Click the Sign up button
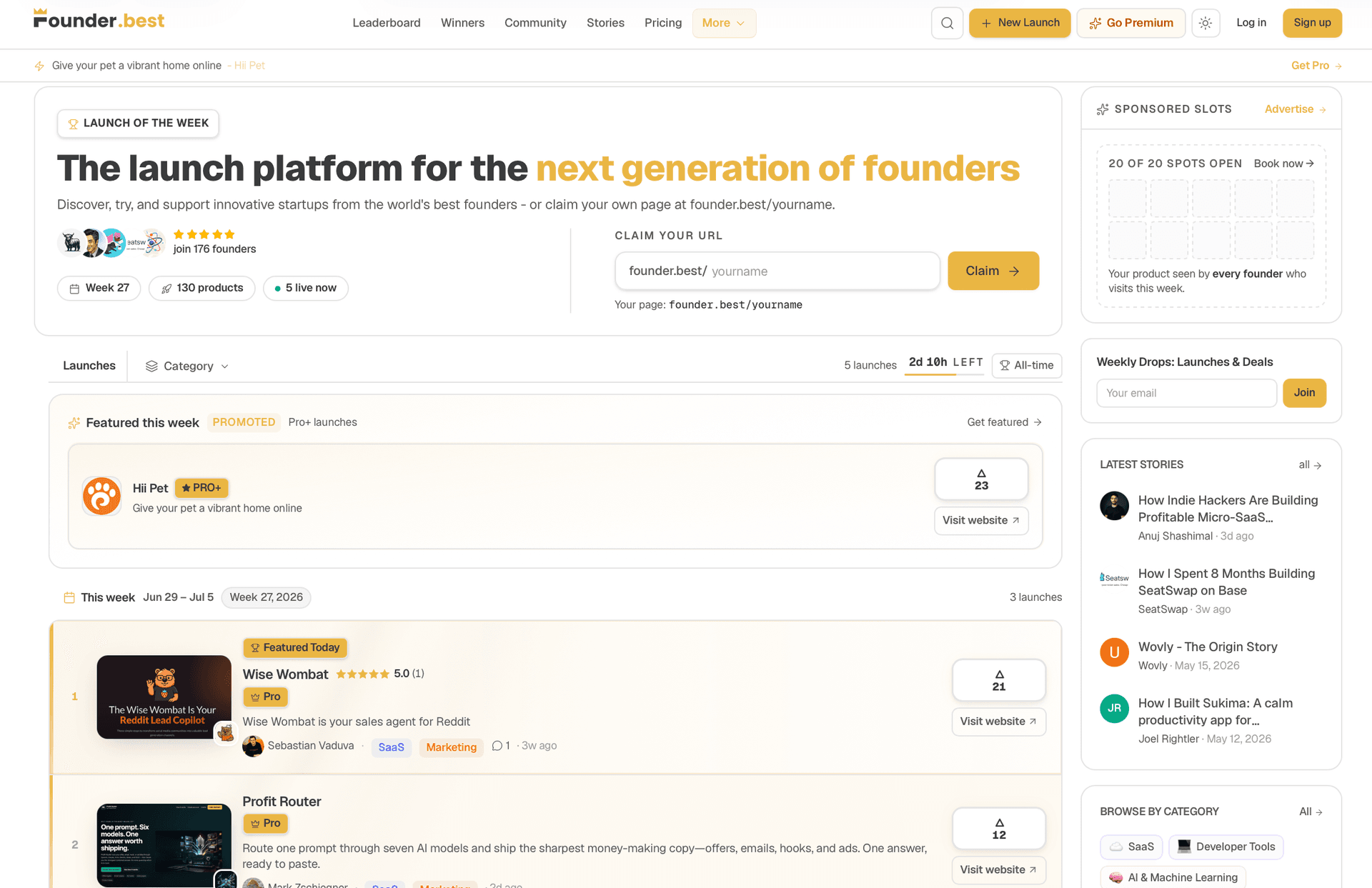1372x888 pixels. point(1312,23)
